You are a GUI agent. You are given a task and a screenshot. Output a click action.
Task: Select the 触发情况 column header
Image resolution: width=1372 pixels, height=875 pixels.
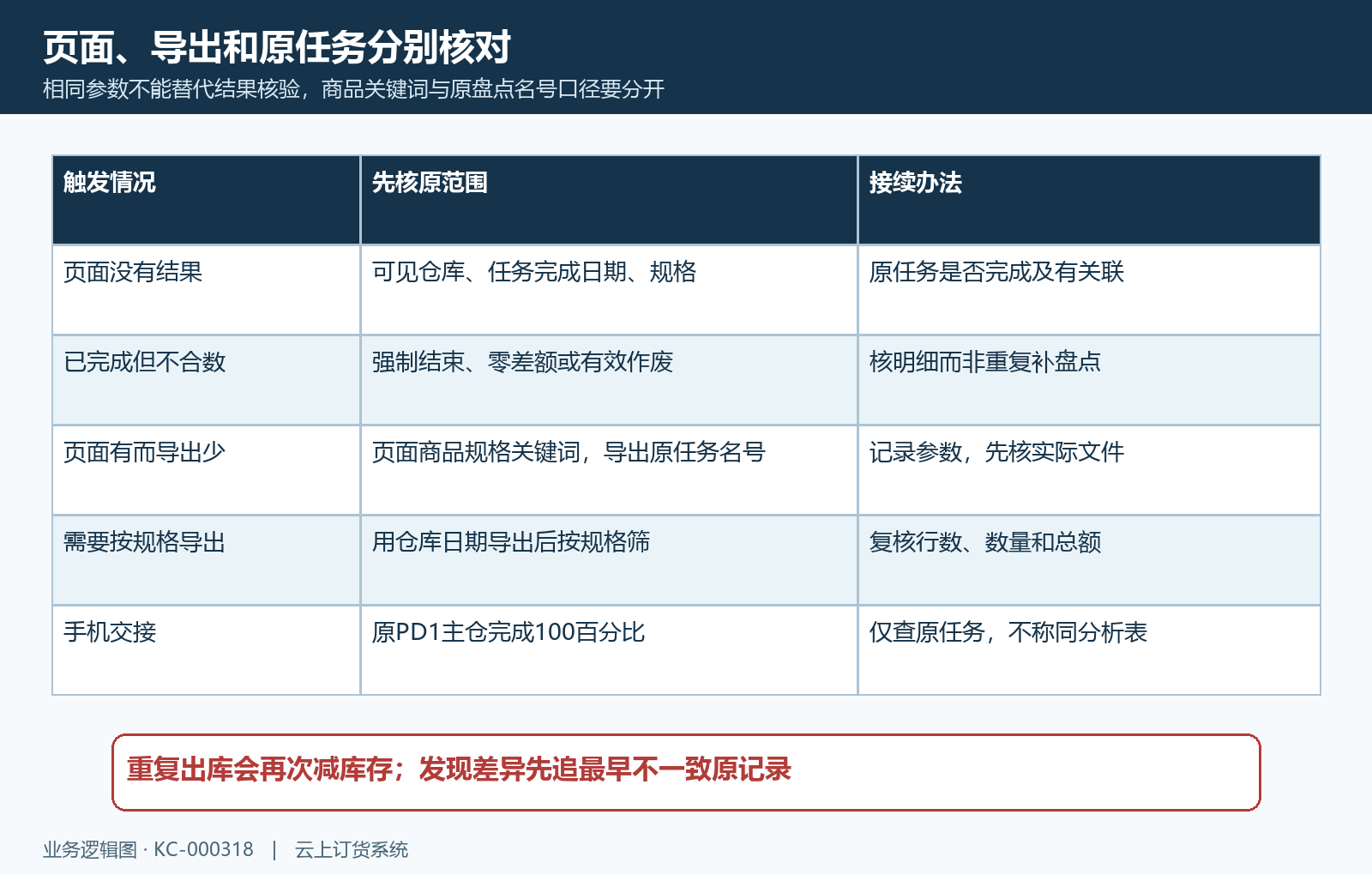click(x=206, y=200)
